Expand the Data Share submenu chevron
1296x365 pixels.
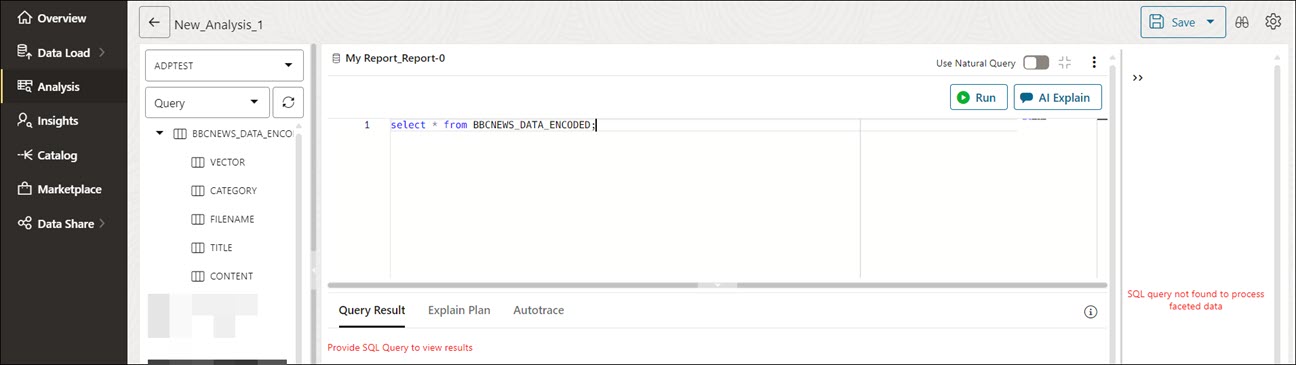point(101,224)
